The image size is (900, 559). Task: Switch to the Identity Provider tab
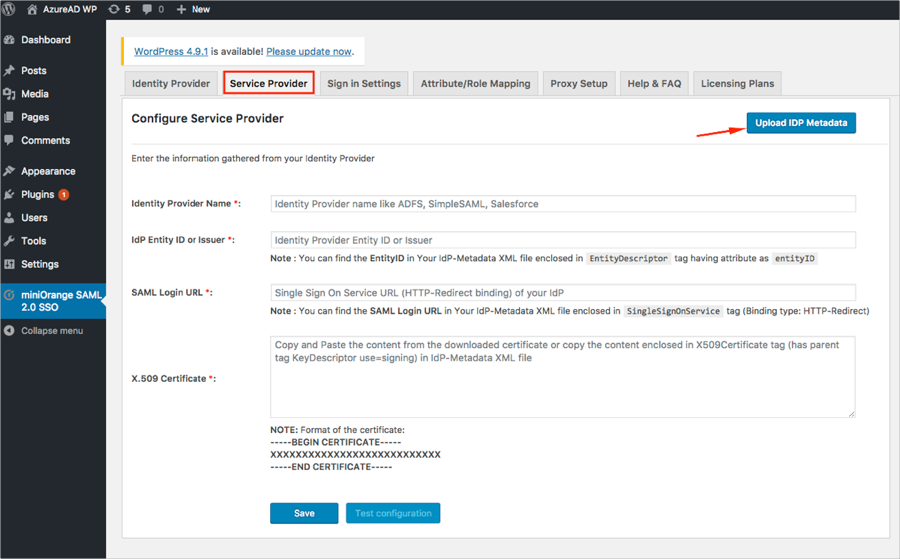171,83
